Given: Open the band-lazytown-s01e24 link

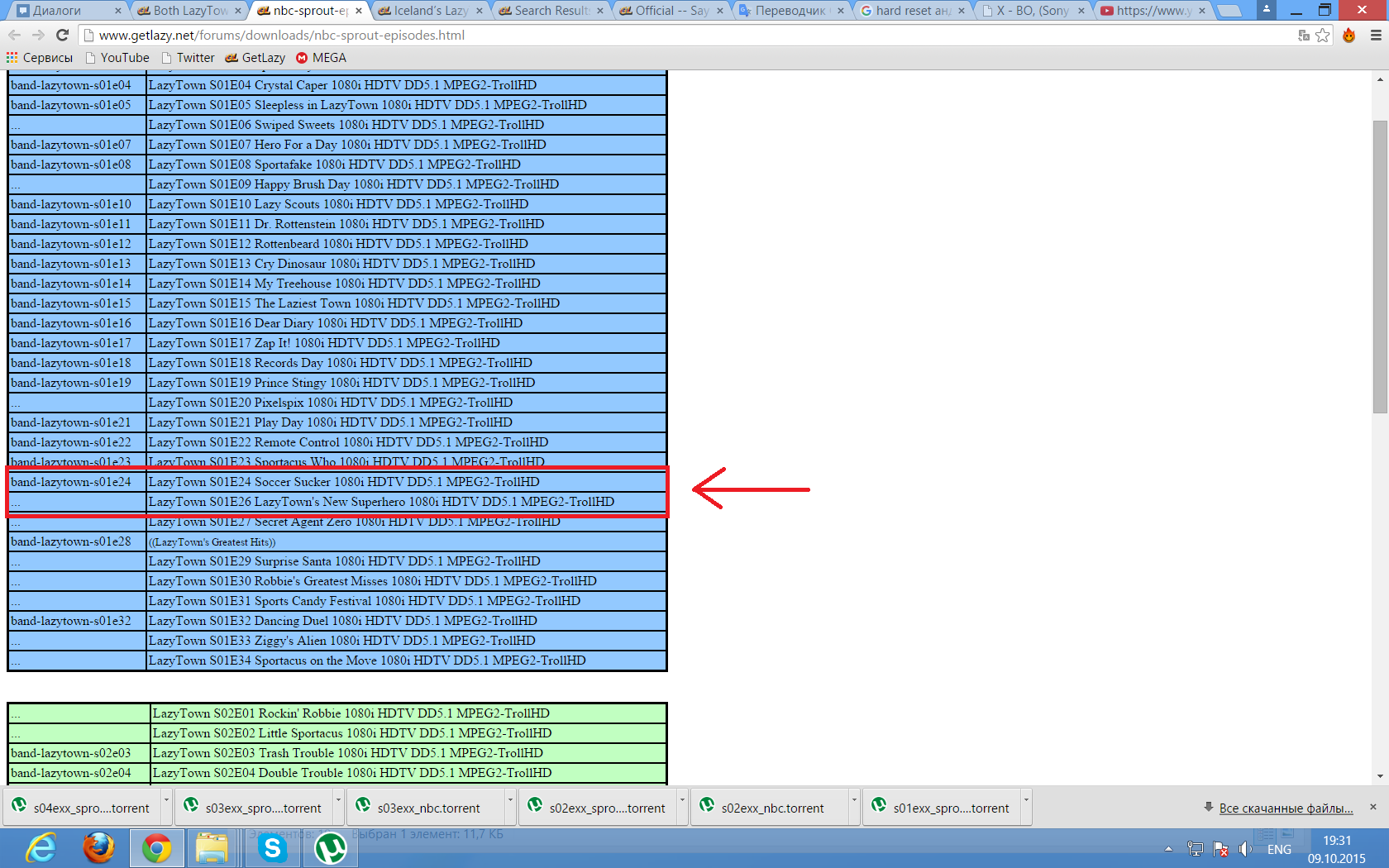Looking at the screenshot, I should click(71, 482).
